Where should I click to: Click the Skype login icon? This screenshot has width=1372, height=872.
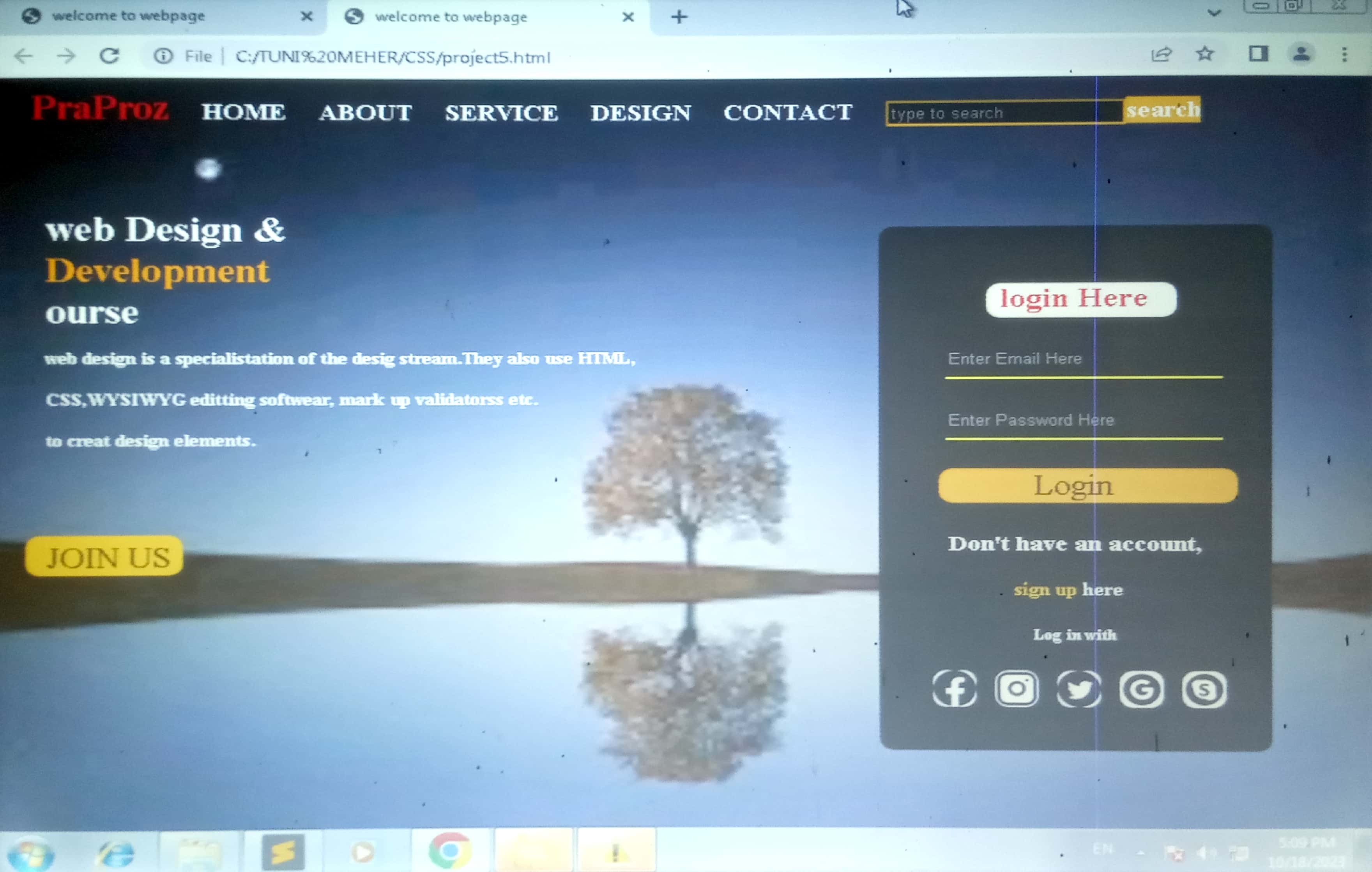coord(1203,689)
